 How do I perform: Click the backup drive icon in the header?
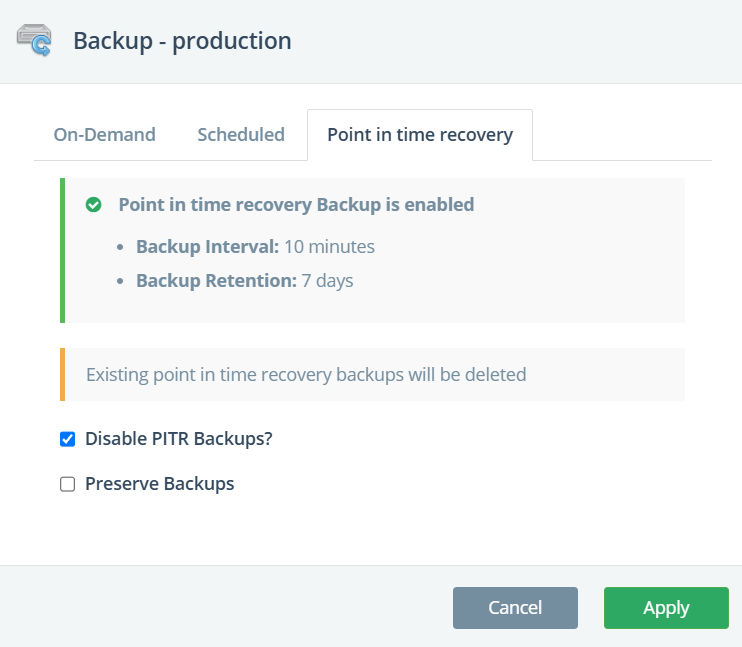coord(34,41)
